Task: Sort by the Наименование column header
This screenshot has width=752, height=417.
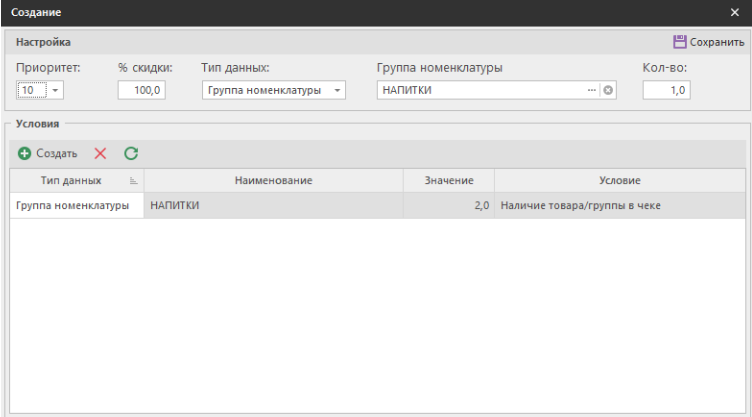Action: 273,180
